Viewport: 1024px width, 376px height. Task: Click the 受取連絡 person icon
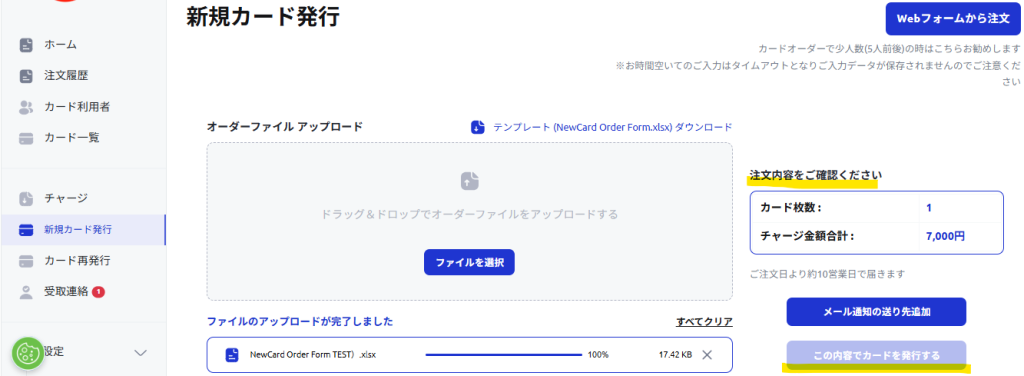(x=26, y=292)
